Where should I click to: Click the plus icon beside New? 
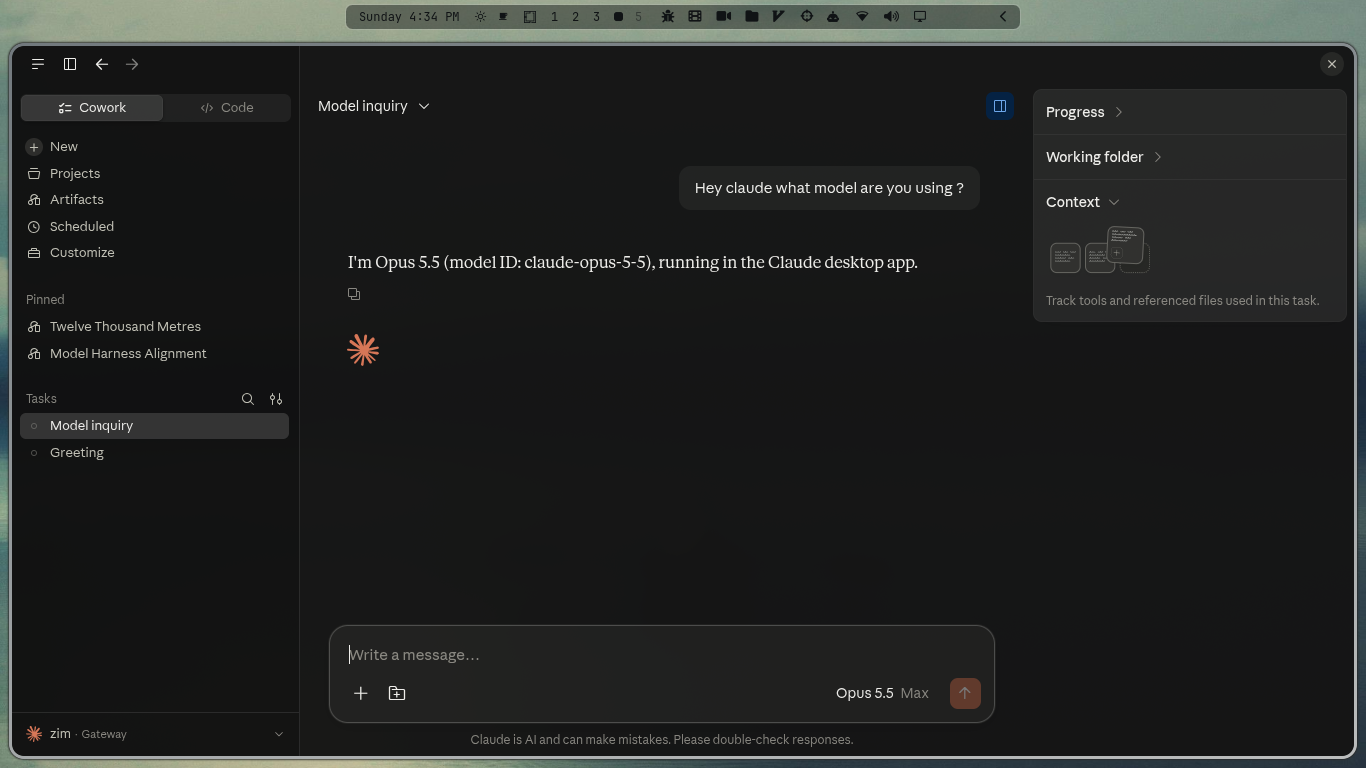click(x=34, y=147)
